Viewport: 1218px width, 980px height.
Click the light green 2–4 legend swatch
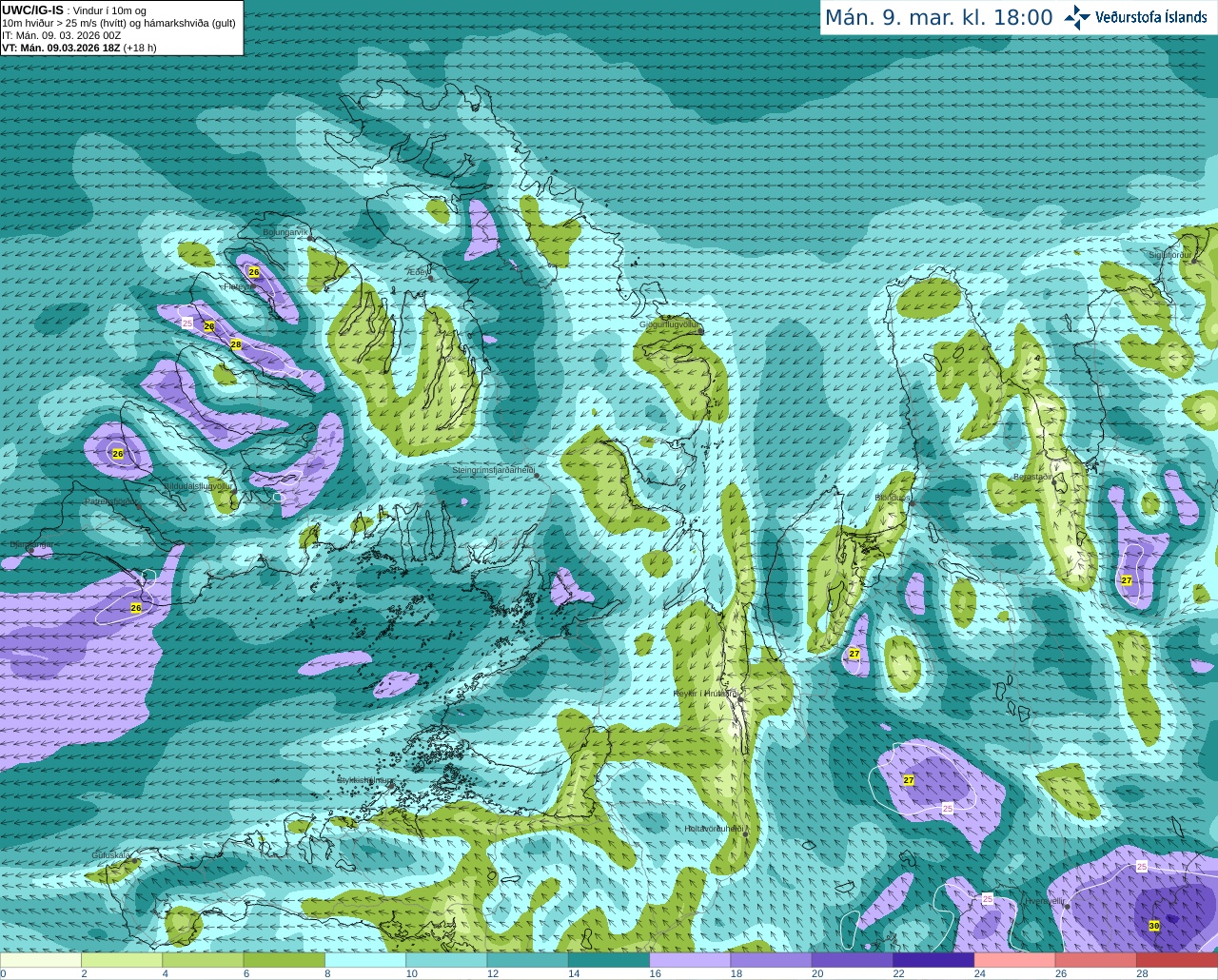[122, 960]
